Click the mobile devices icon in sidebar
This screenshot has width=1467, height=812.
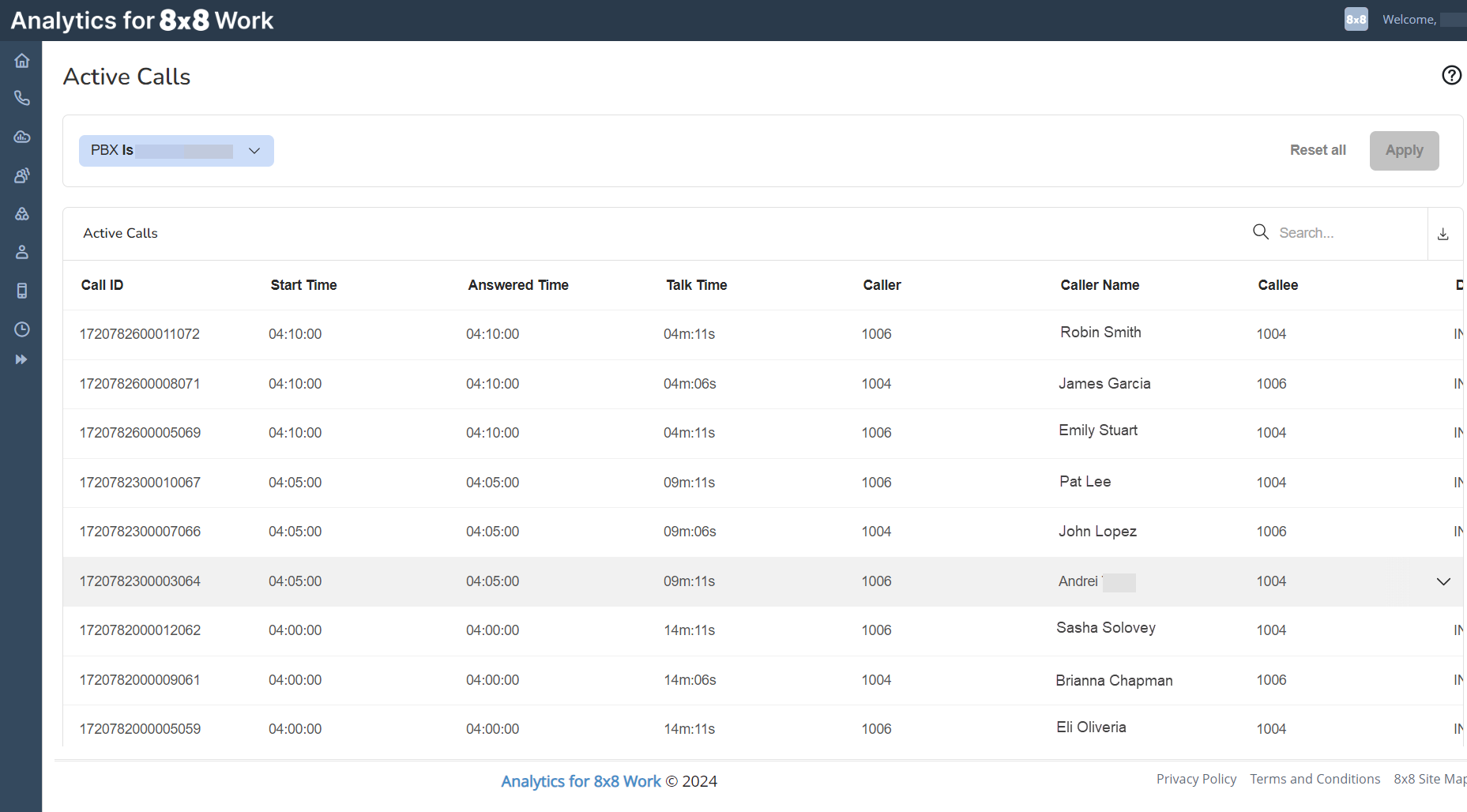point(21,291)
